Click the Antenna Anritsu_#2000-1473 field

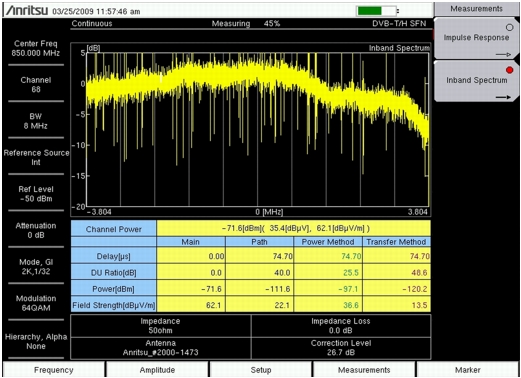coord(161,348)
